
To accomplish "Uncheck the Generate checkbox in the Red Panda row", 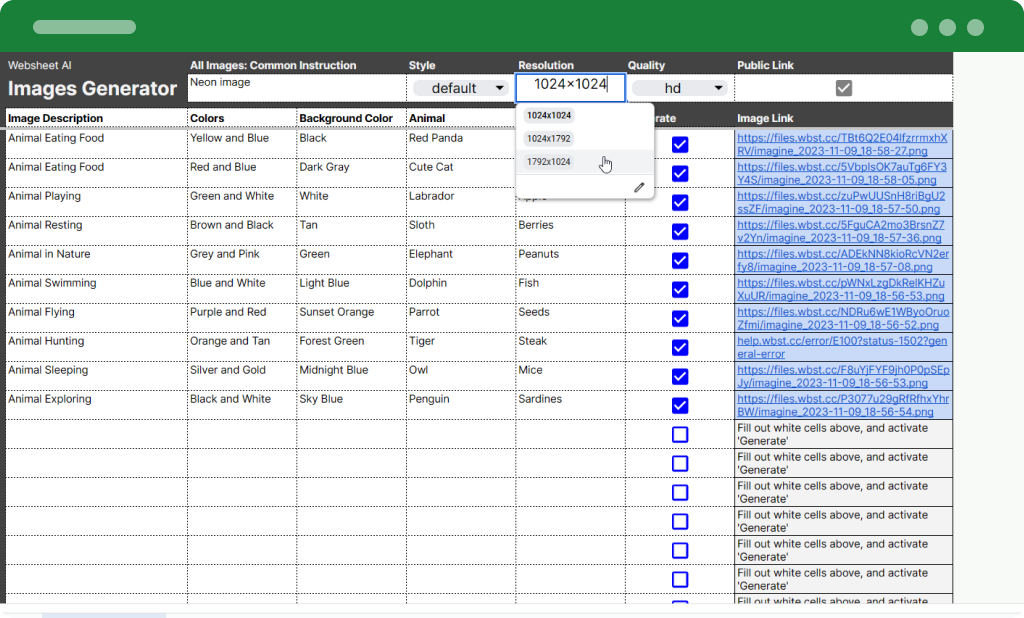I will [x=680, y=144].
